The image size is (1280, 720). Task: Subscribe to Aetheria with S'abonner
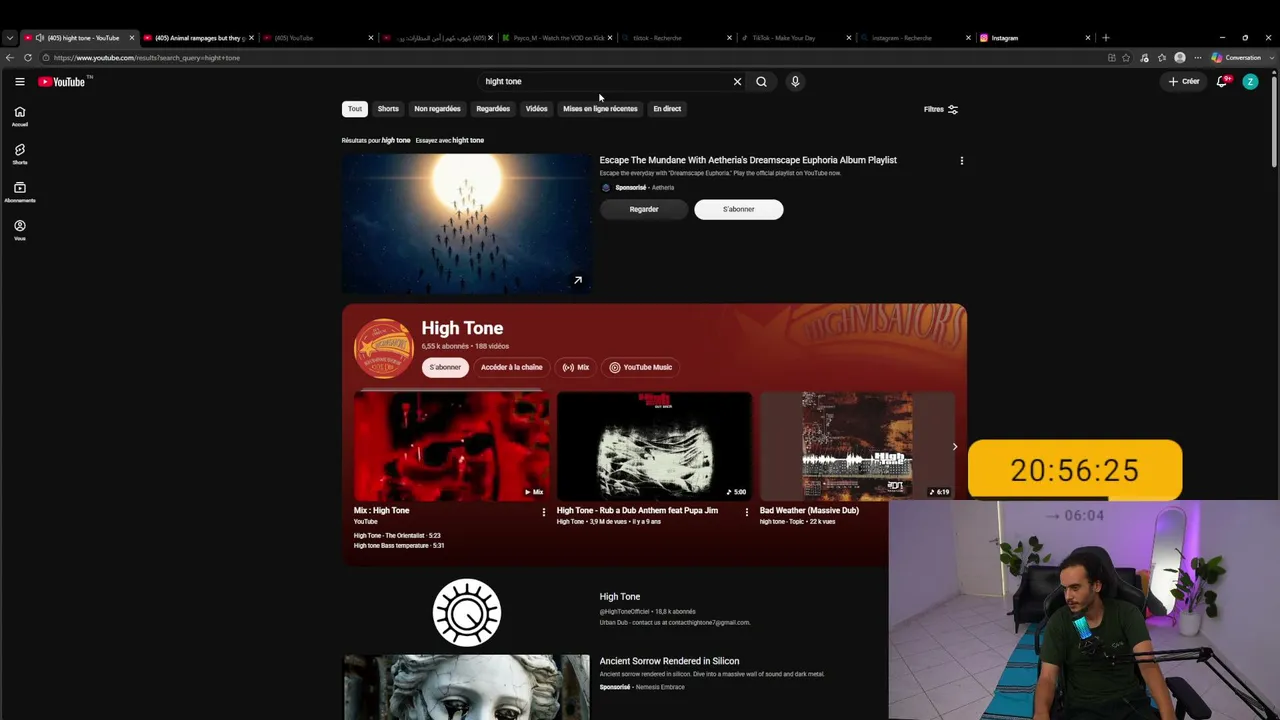coord(739,209)
